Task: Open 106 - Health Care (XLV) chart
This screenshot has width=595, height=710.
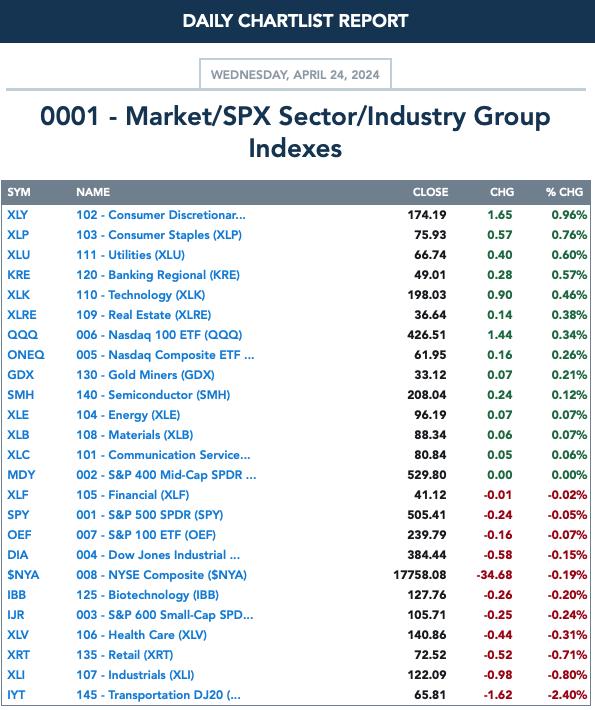Action: click(x=142, y=635)
